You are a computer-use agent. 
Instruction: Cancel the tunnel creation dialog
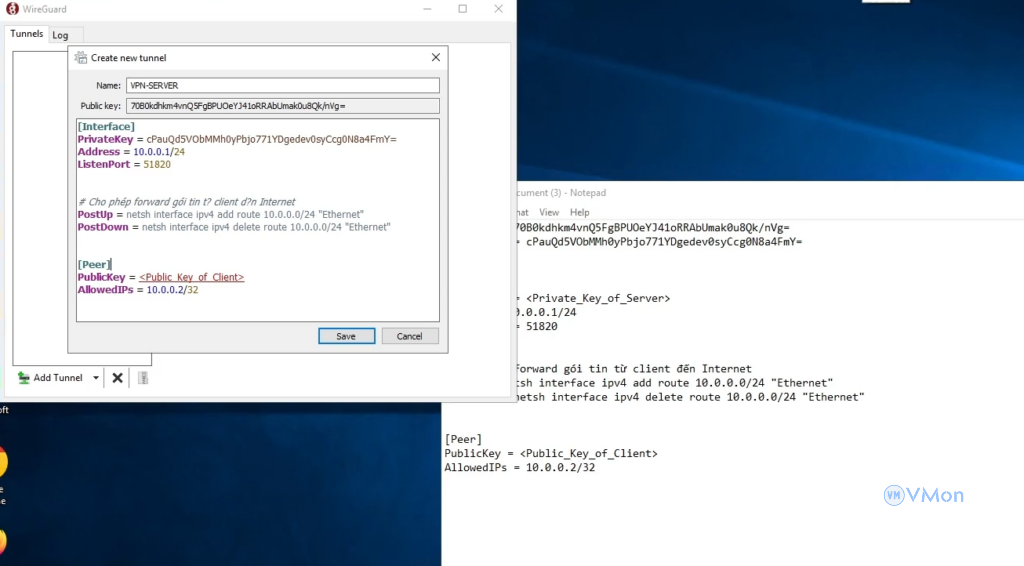click(x=410, y=336)
